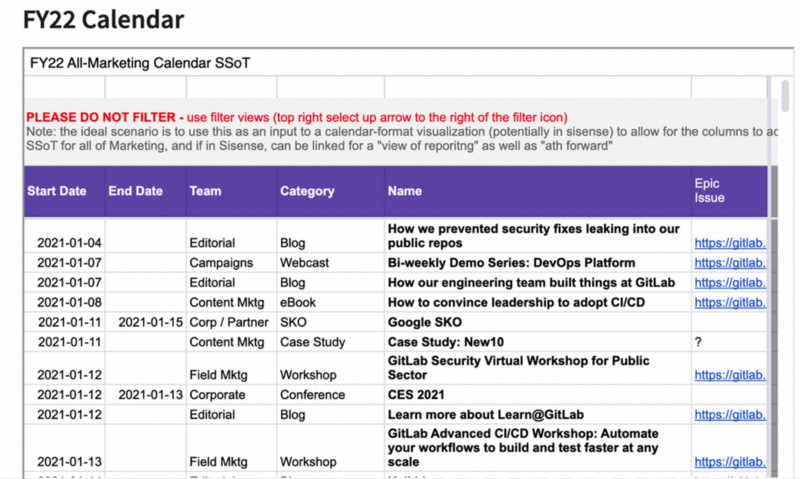The height and width of the screenshot is (479, 800).
Task: Select the Category column header
Action: coord(307,191)
